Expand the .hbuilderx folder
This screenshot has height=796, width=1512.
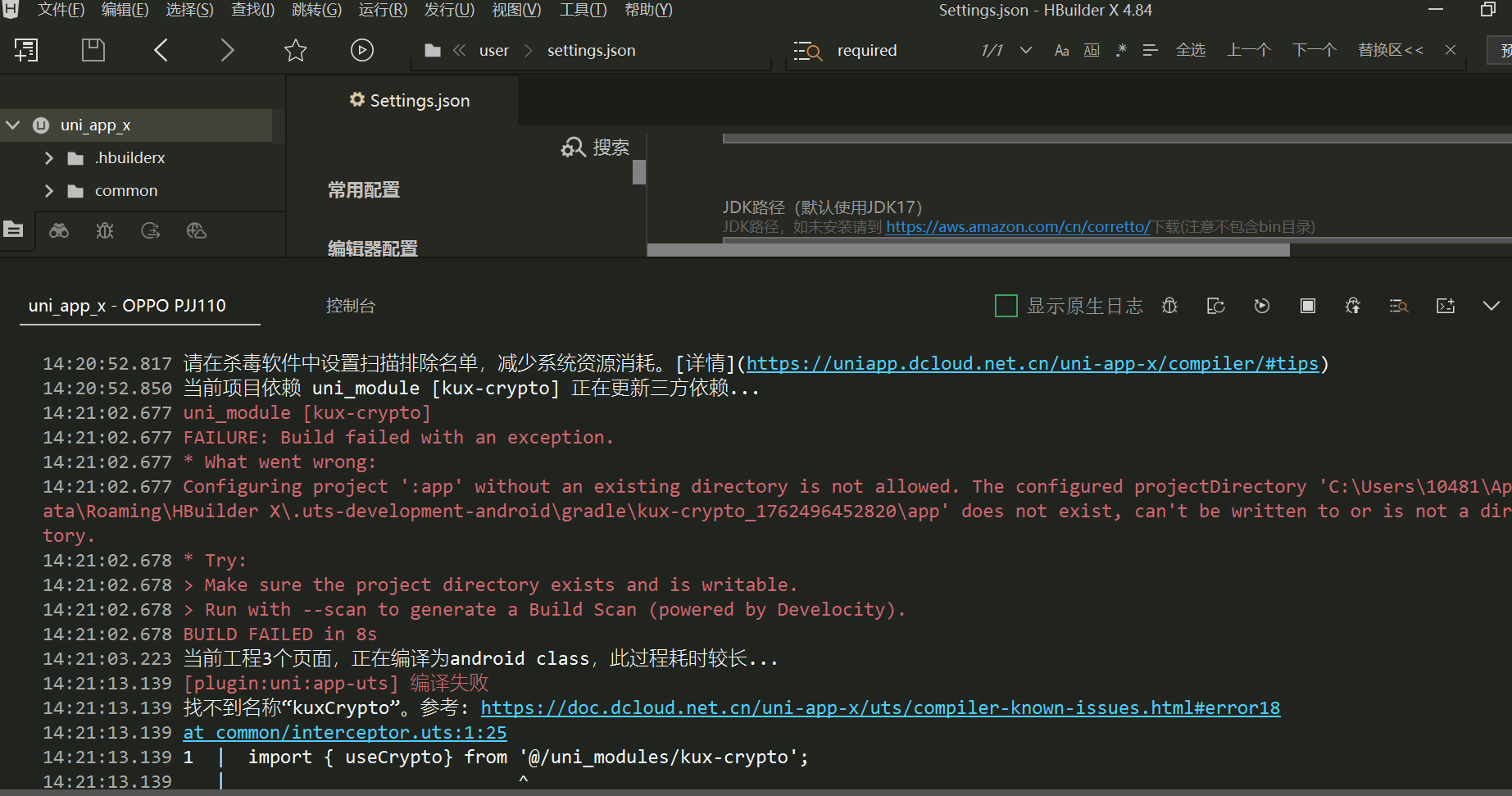point(49,157)
